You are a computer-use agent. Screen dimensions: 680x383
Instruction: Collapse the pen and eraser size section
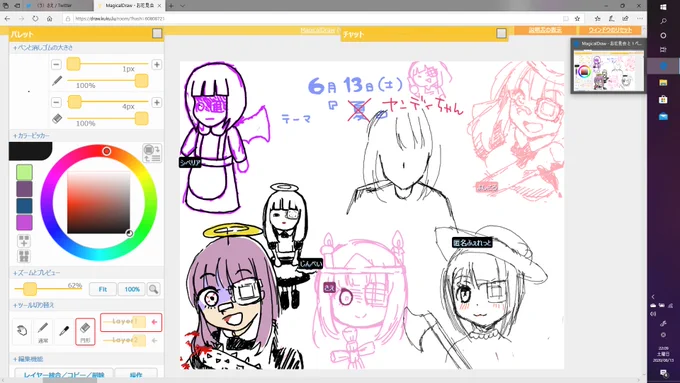click(43, 48)
